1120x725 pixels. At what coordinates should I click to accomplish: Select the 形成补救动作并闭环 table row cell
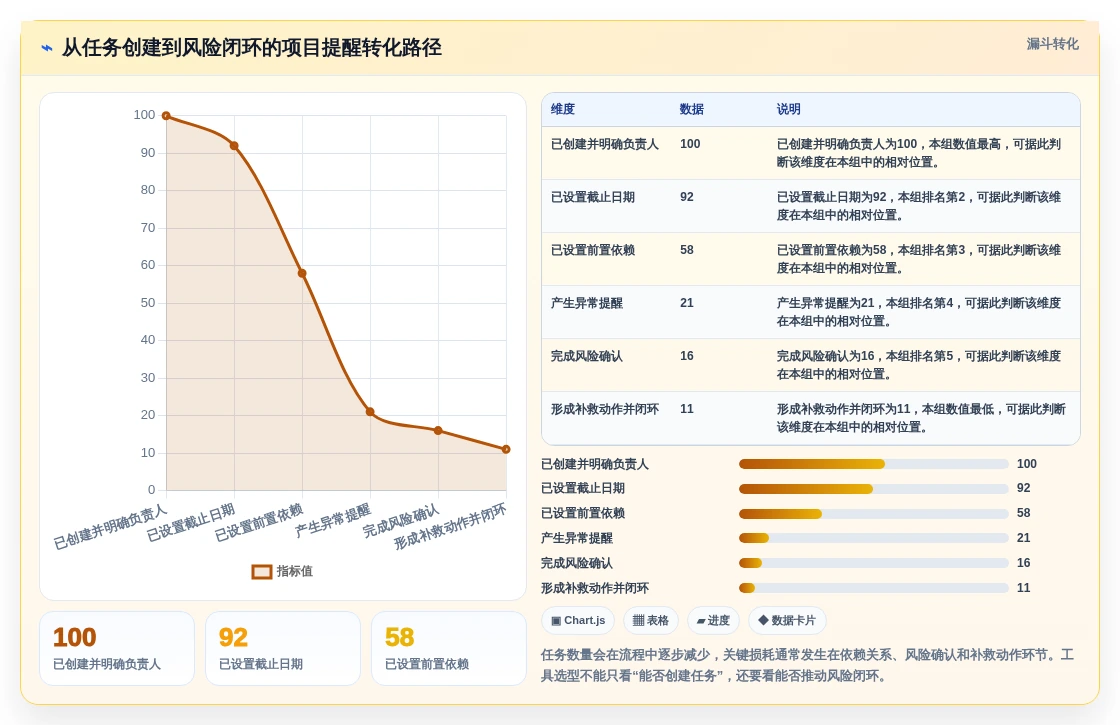(604, 409)
